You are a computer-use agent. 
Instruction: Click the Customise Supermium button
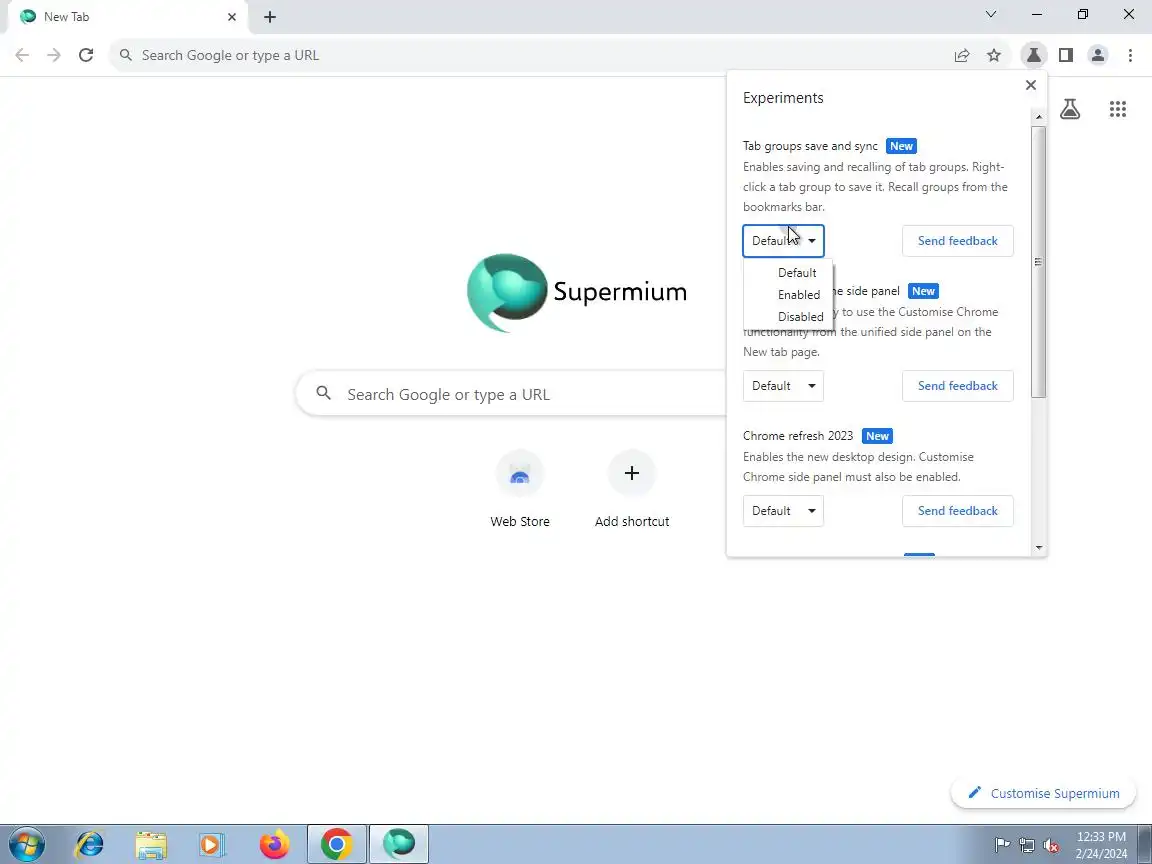(x=1043, y=793)
